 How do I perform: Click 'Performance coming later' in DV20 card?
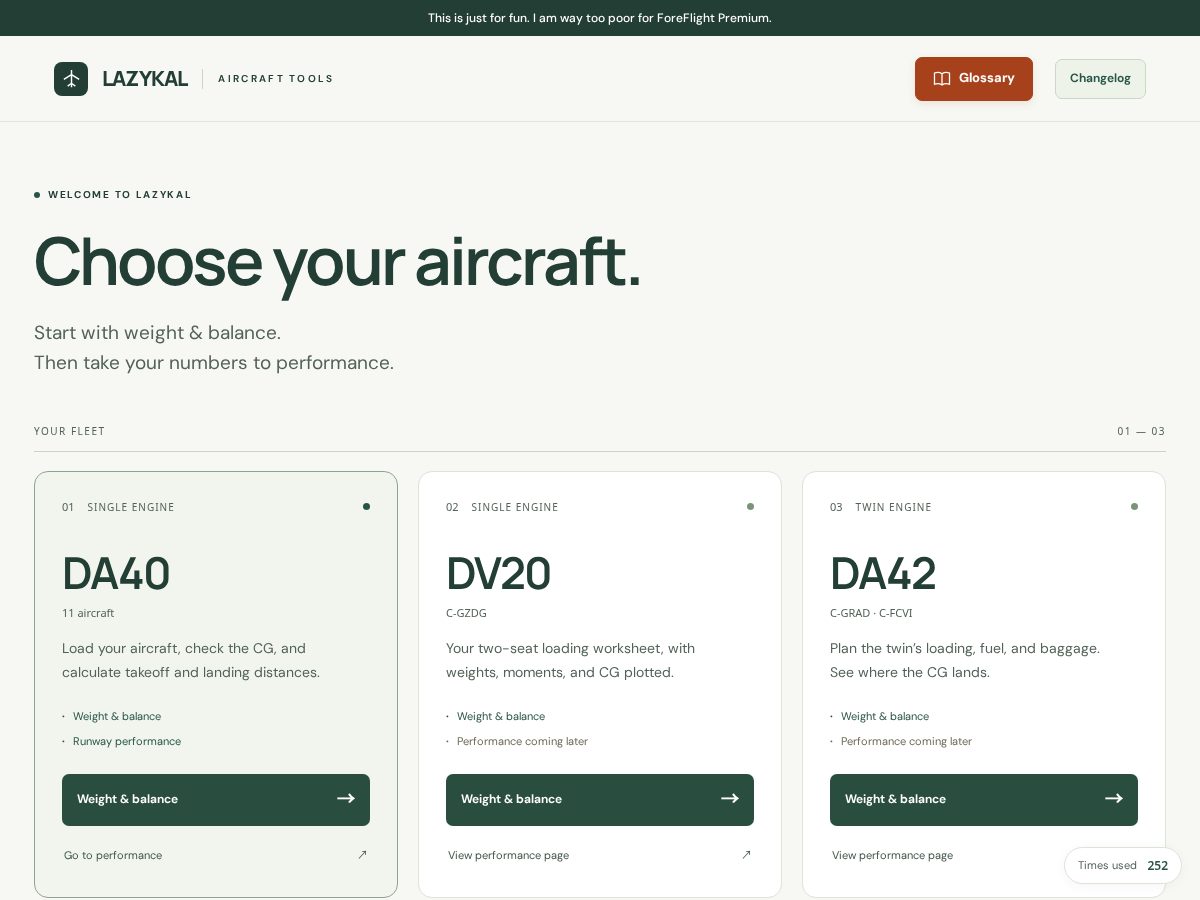coord(522,742)
